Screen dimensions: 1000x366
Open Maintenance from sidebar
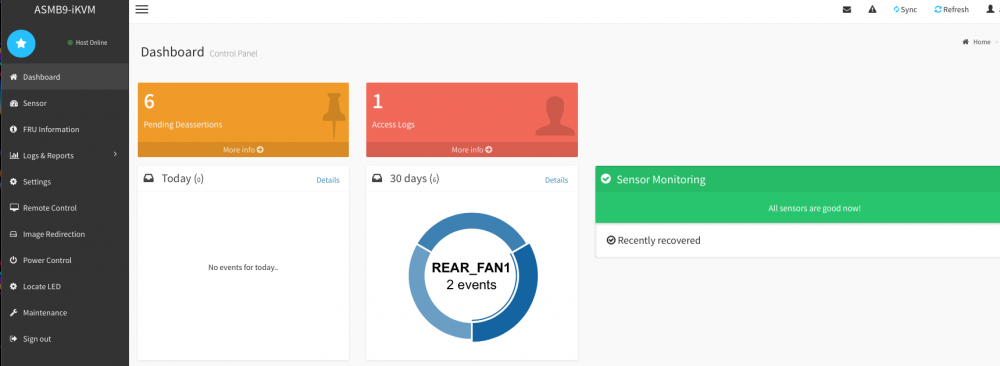click(64, 312)
